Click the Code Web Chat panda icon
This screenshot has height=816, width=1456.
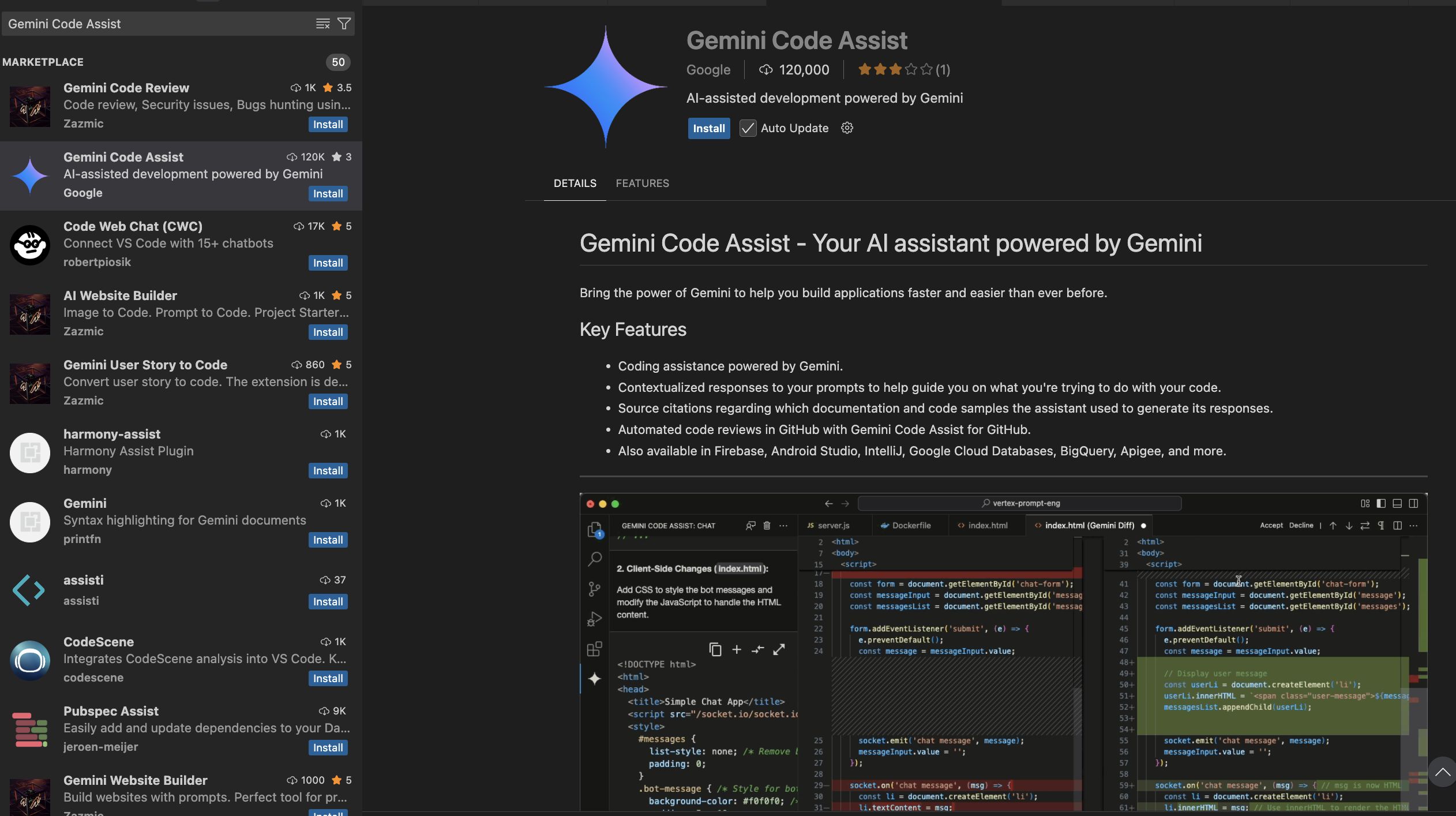pos(30,245)
